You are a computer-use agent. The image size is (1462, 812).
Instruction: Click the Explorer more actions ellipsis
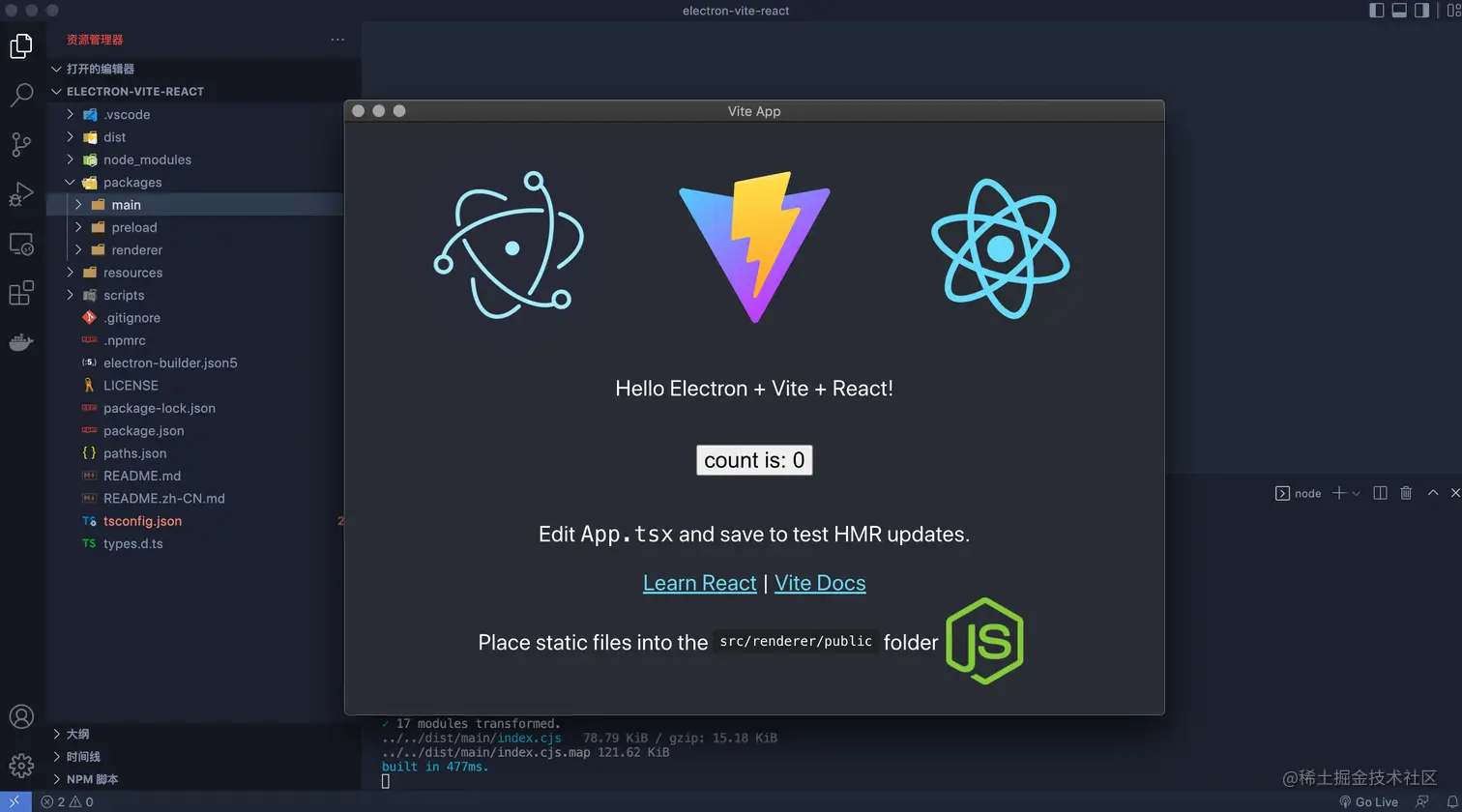click(x=337, y=40)
